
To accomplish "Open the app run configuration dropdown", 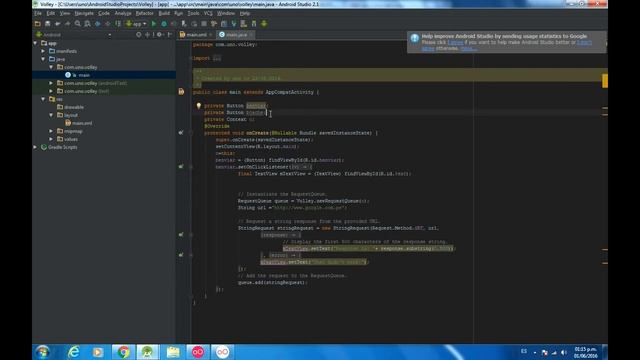I will [x=136, y=24].
